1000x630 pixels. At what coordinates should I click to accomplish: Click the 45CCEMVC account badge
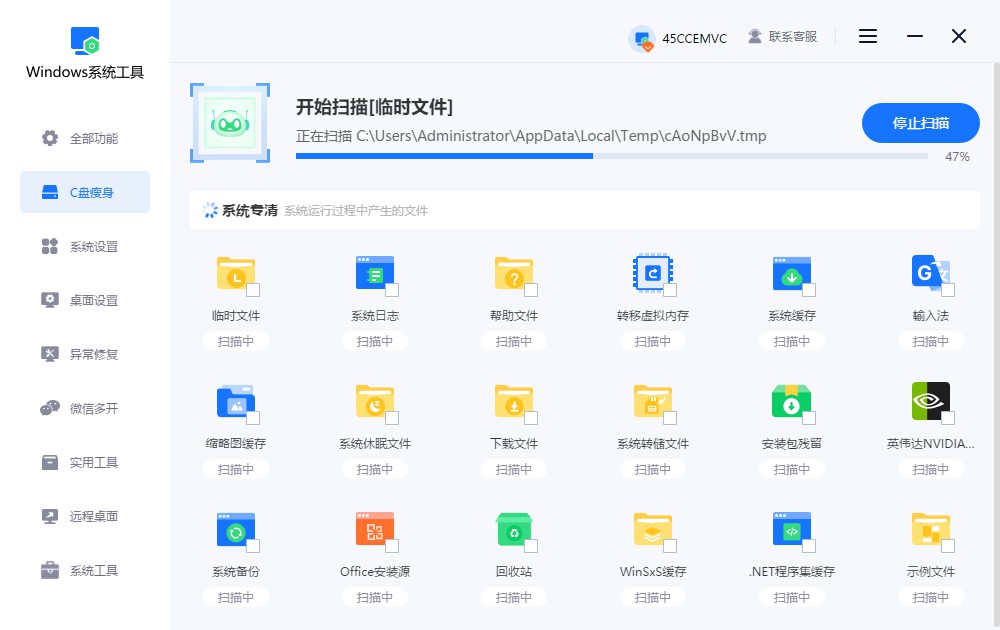pyautogui.click(x=677, y=36)
